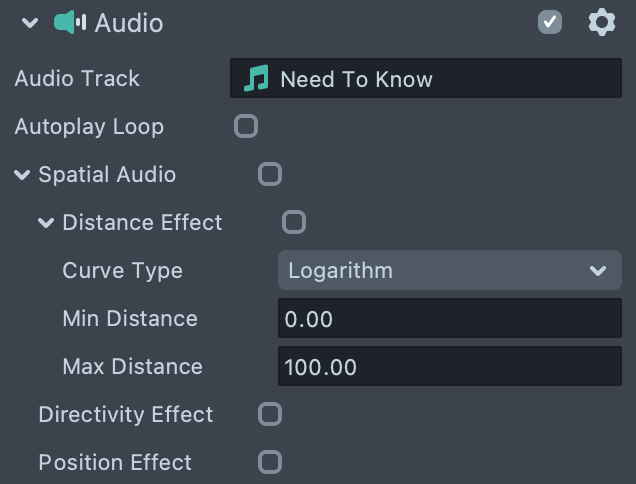Screen dimensions: 636x484
Task: Collapse the Spatial Audio section
Action: [22, 175]
